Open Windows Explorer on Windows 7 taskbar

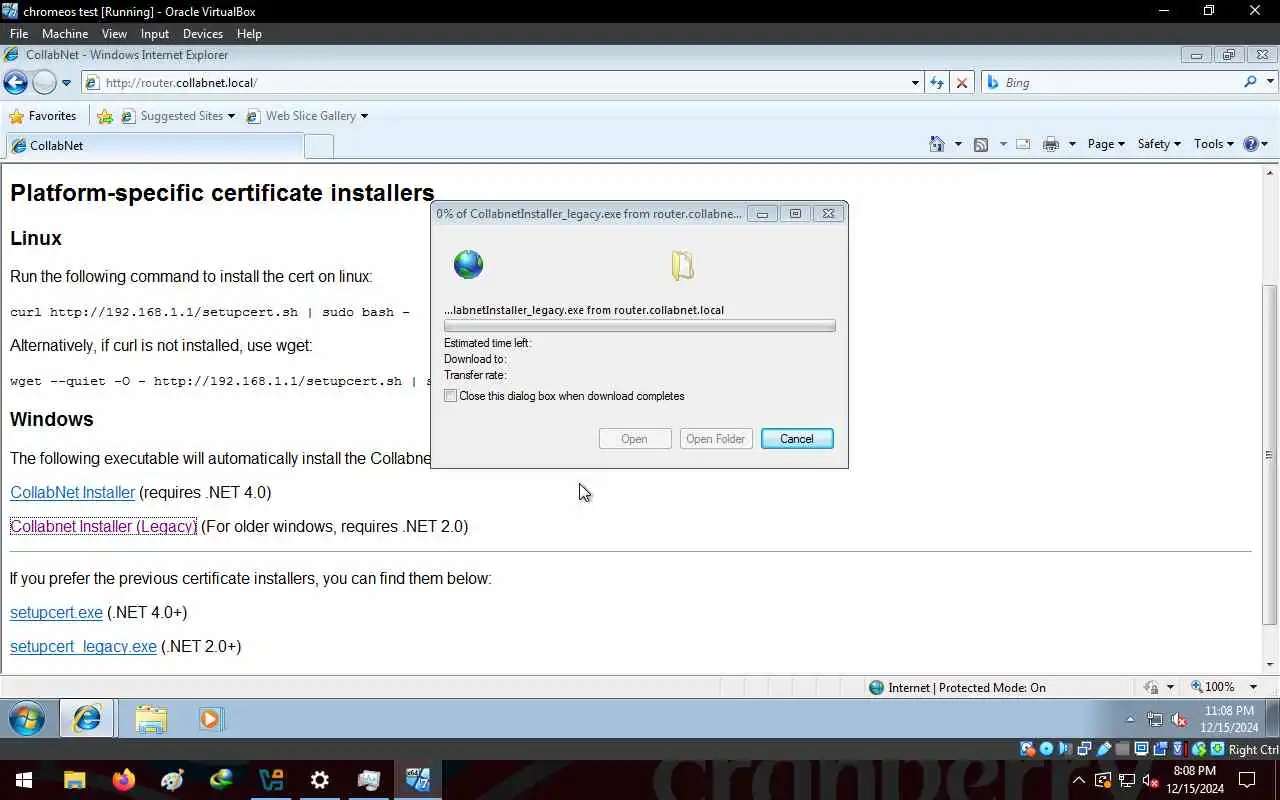point(151,719)
